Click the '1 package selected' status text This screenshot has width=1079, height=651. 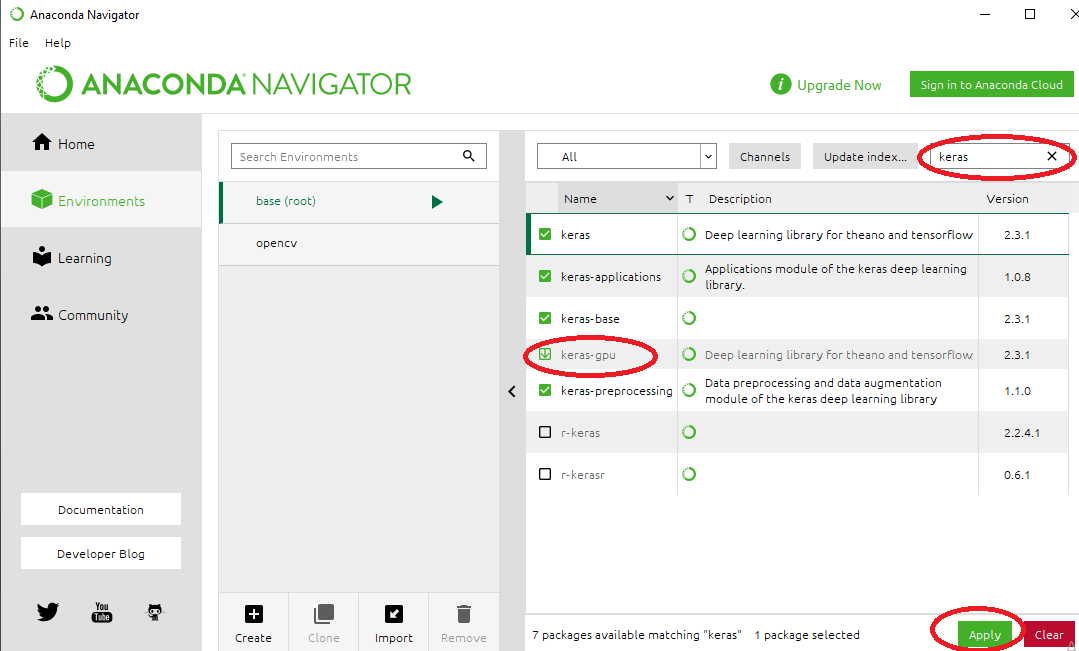[x=806, y=634]
